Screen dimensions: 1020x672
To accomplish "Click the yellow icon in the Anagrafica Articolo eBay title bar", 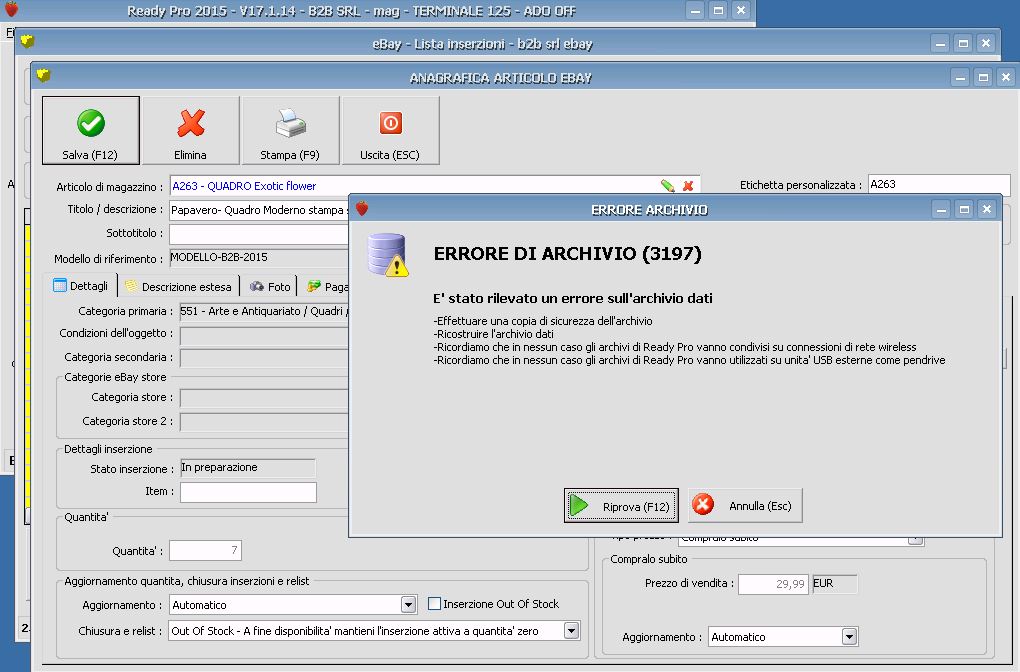I will pos(44,75).
